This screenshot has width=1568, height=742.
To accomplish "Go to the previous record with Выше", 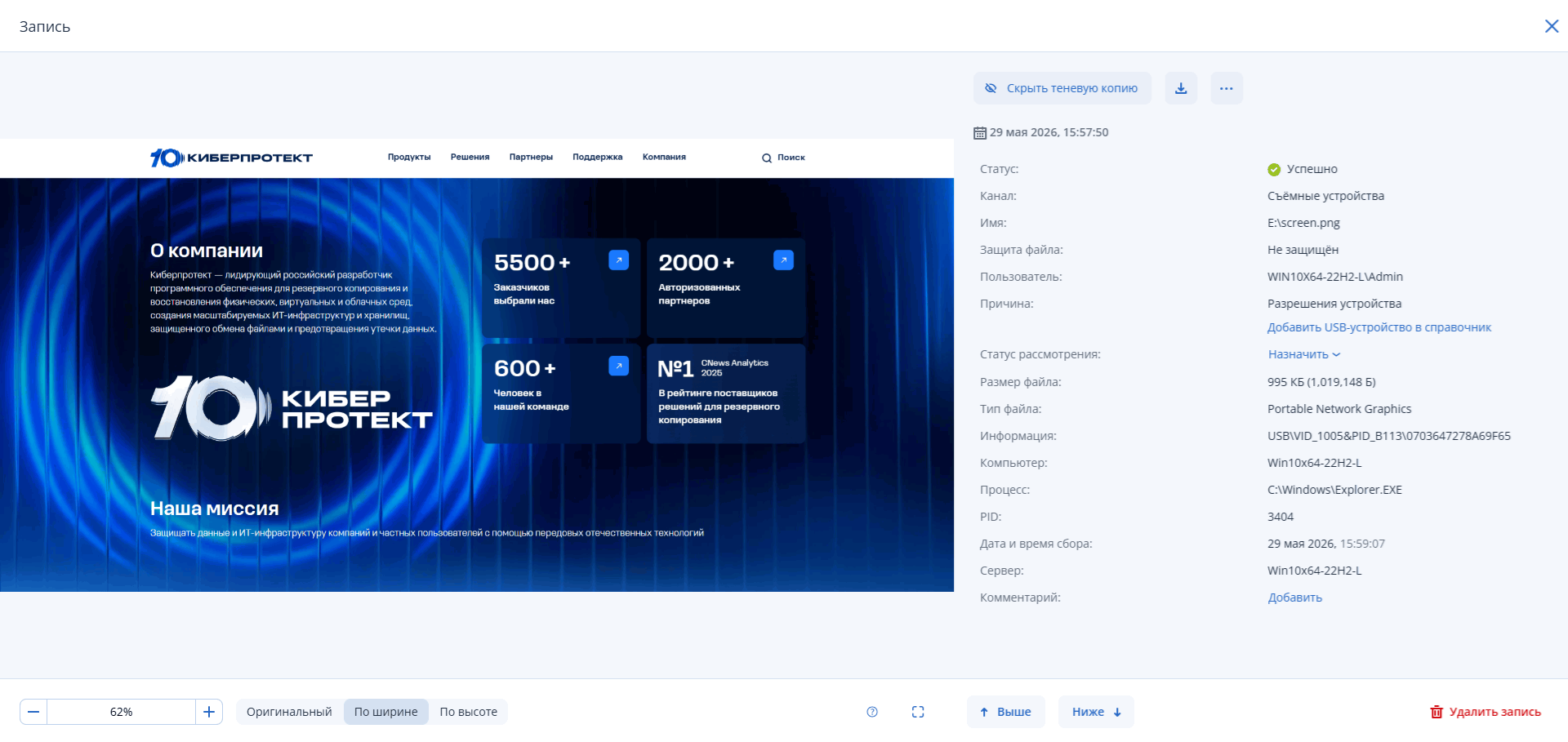I will (1005, 712).
